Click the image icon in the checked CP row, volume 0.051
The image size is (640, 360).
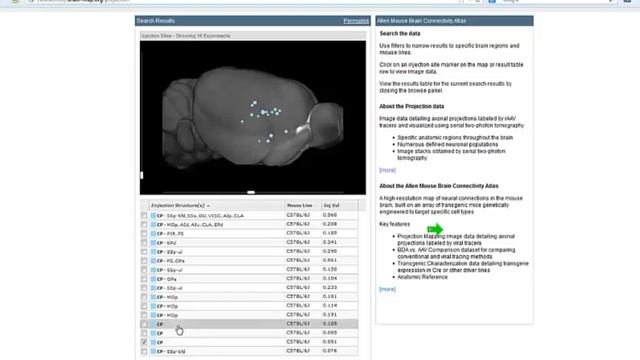(x=153, y=342)
